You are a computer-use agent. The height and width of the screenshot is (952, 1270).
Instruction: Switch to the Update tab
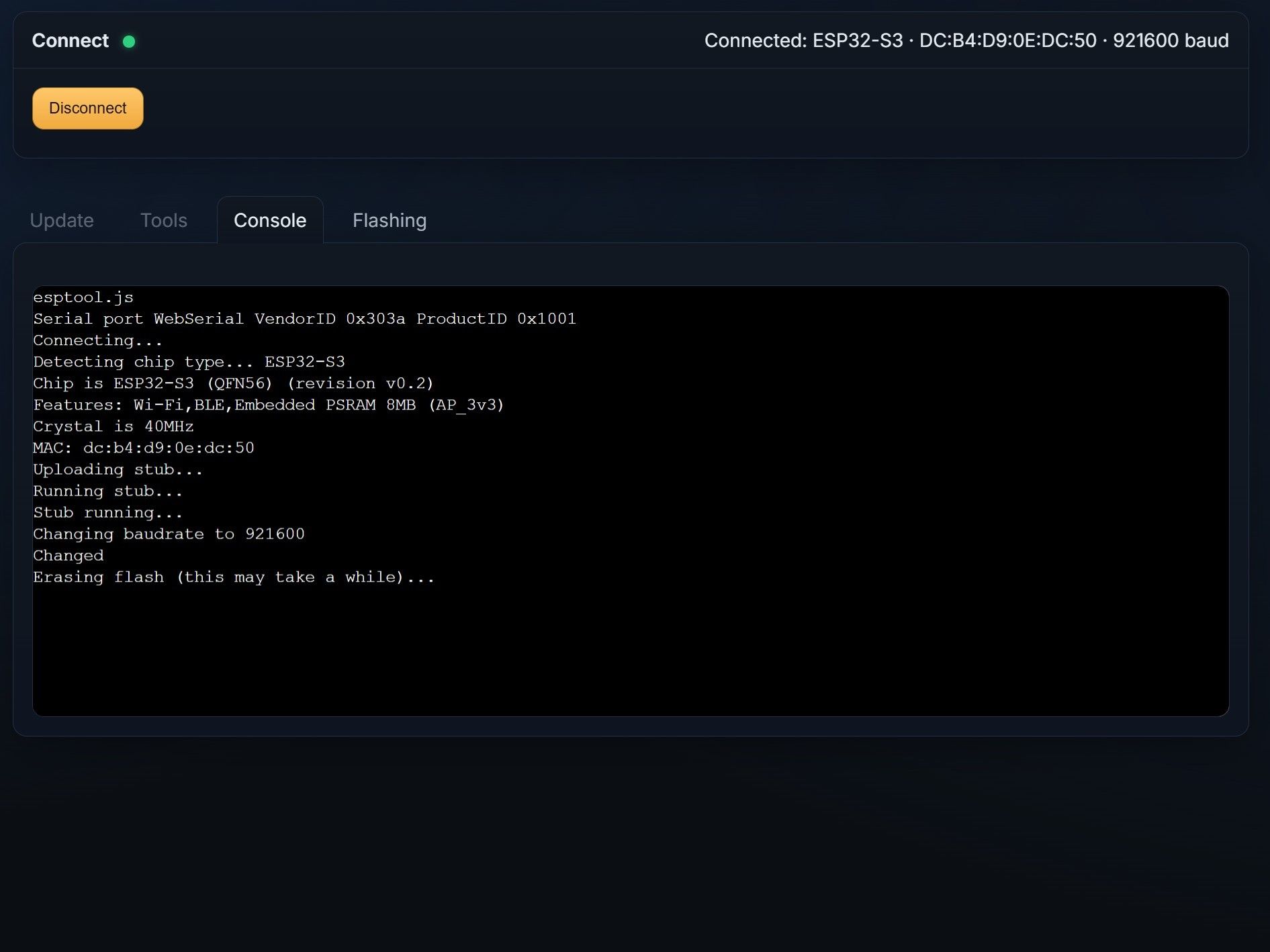(61, 220)
